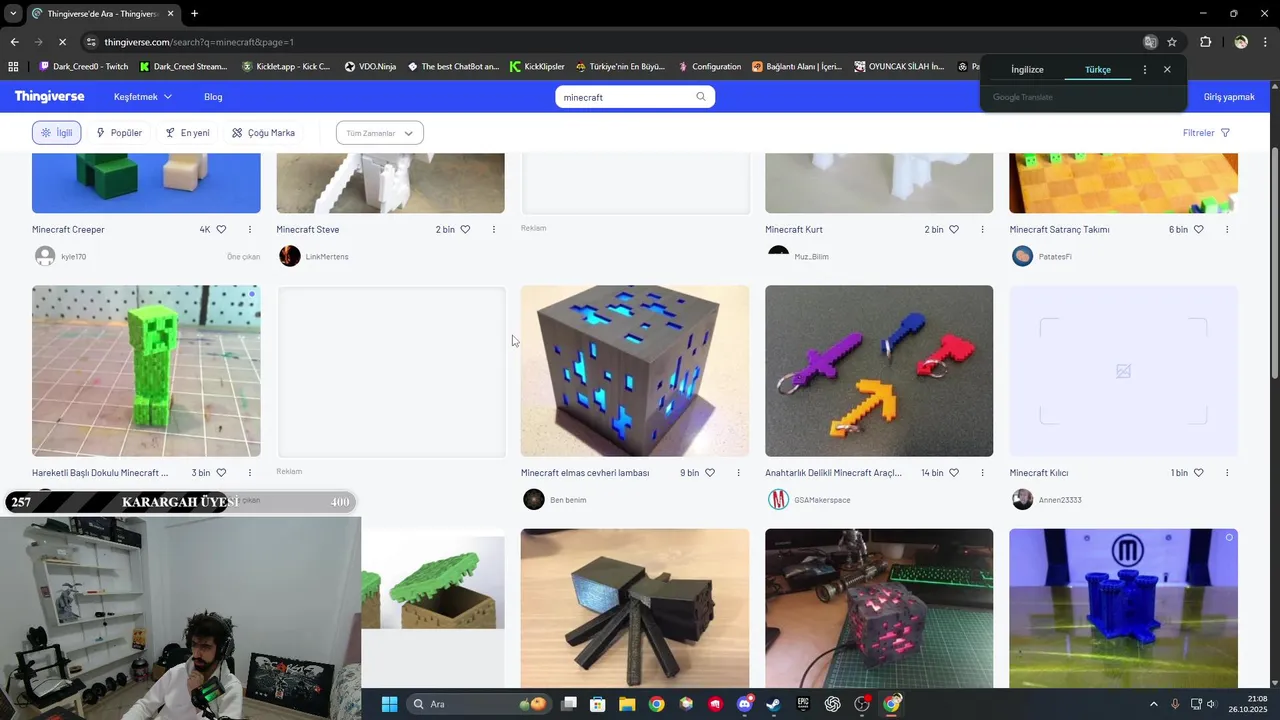Open ChatGPT from the taskbar
1280x720 pixels.
[x=833, y=704]
